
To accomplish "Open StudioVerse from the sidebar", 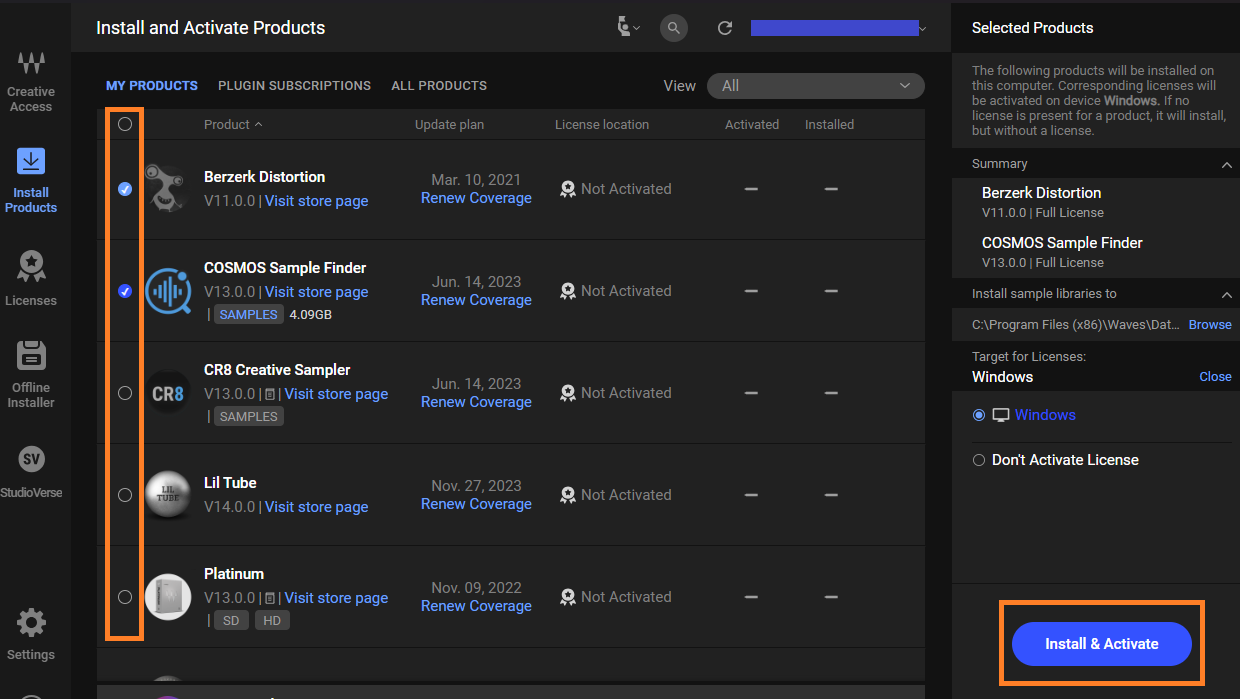I will click(x=31, y=472).
